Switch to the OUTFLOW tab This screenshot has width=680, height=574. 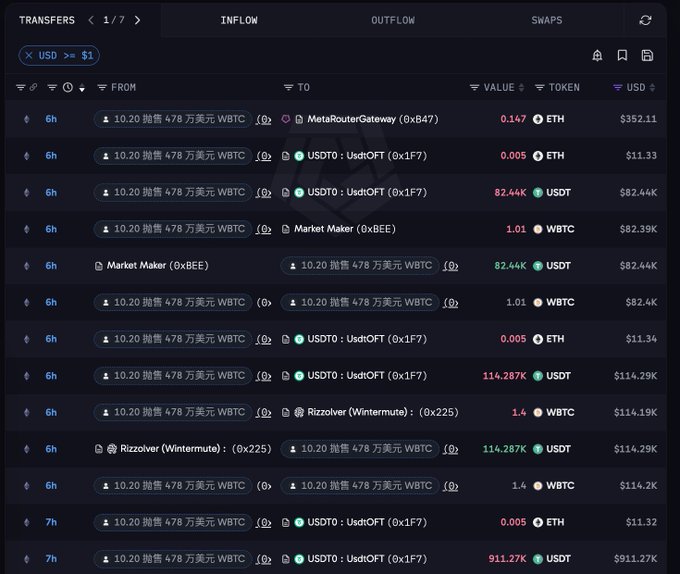(392, 20)
